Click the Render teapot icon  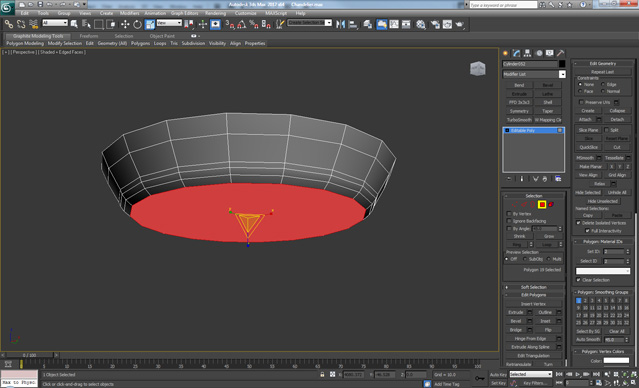(x=460, y=24)
